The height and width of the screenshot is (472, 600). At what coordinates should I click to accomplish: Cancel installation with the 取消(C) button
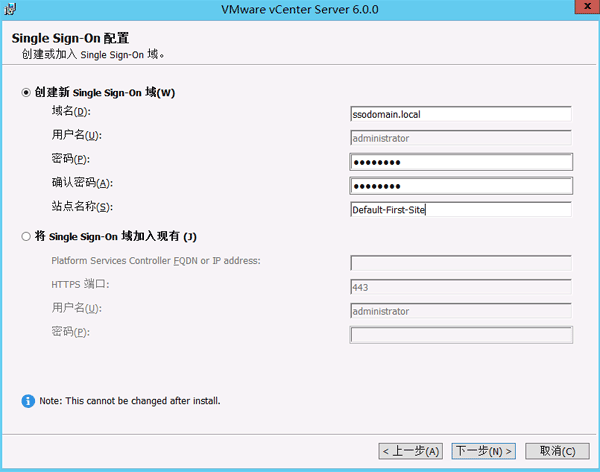(557, 451)
